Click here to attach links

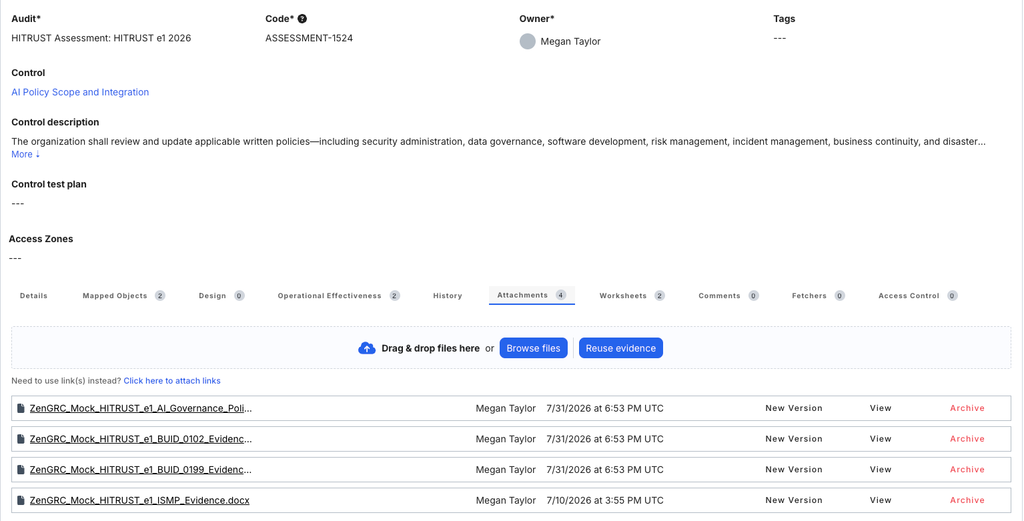click(x=172, y=381)
